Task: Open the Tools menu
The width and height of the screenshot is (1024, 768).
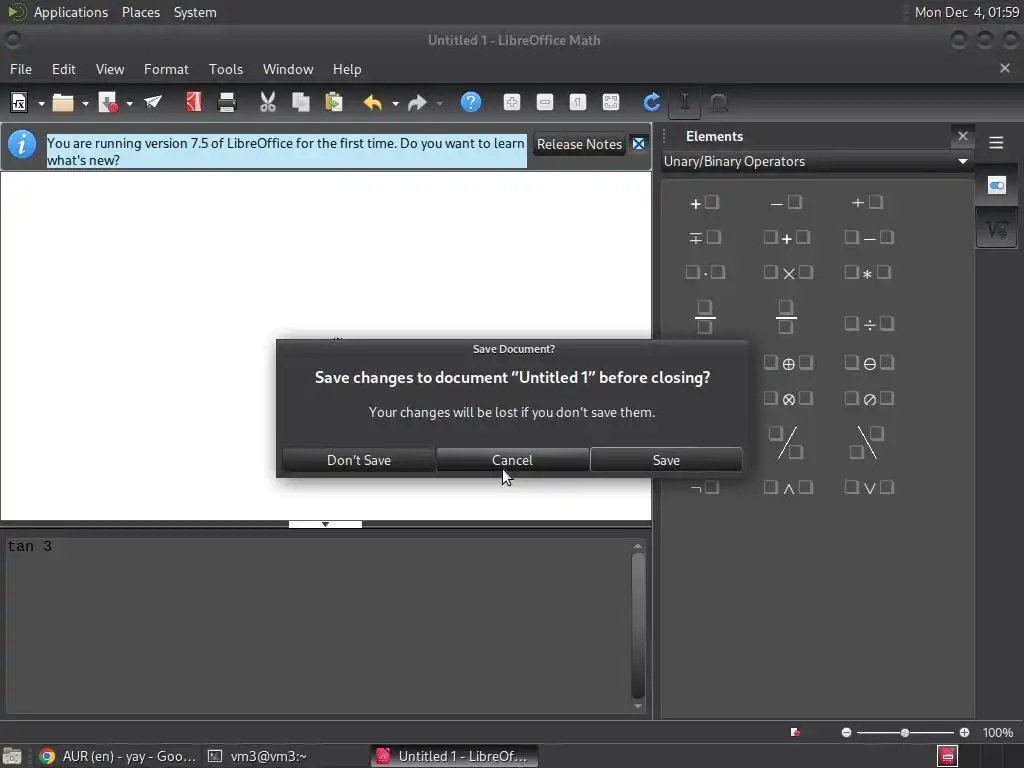Action: coord(226,69)
